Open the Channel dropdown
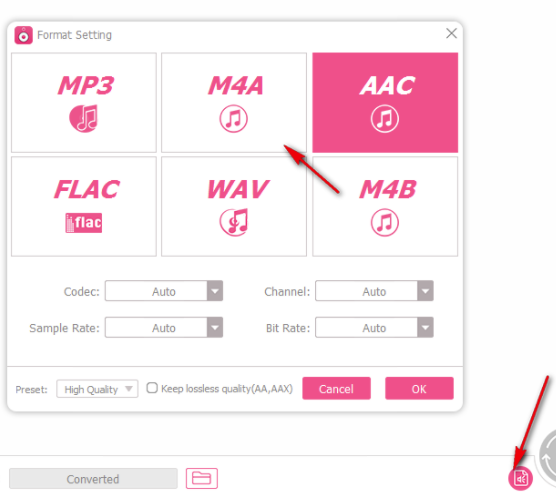Image resolution: width=556 pixels, height=497 pixels. [374, 291]
